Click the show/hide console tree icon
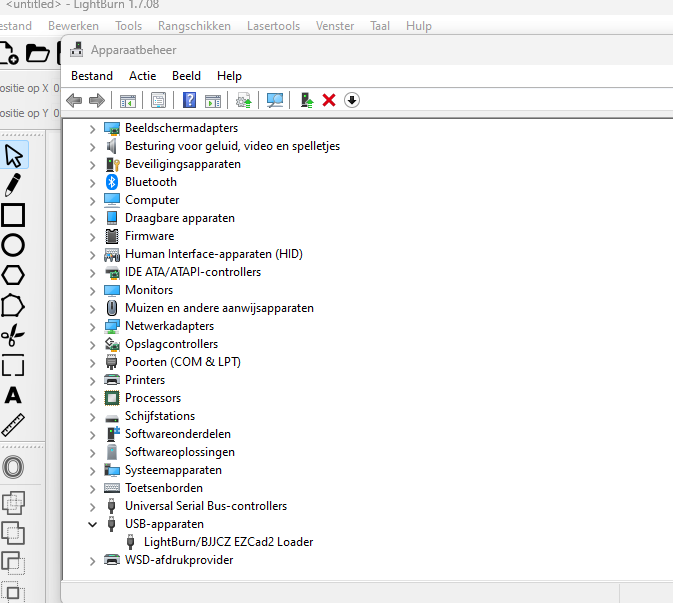The height and width of the screenshot is (603, 673). 127,101
